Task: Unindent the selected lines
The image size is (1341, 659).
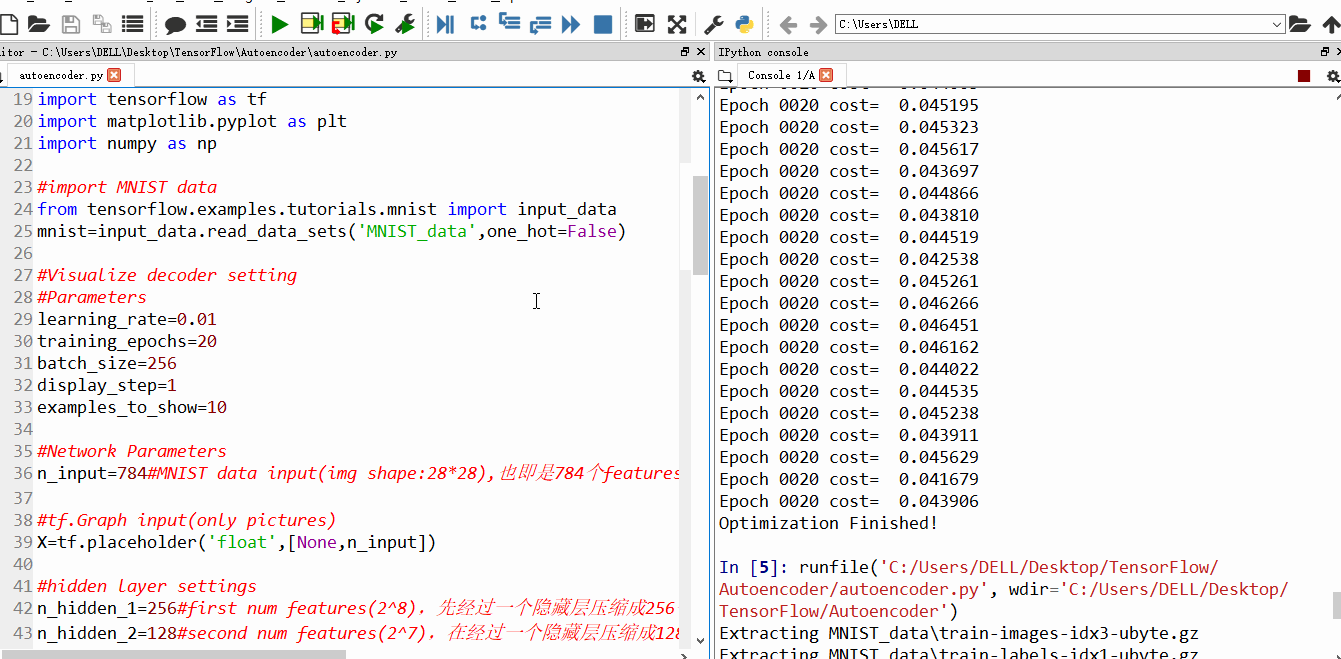Action: [x=206, y=24]
